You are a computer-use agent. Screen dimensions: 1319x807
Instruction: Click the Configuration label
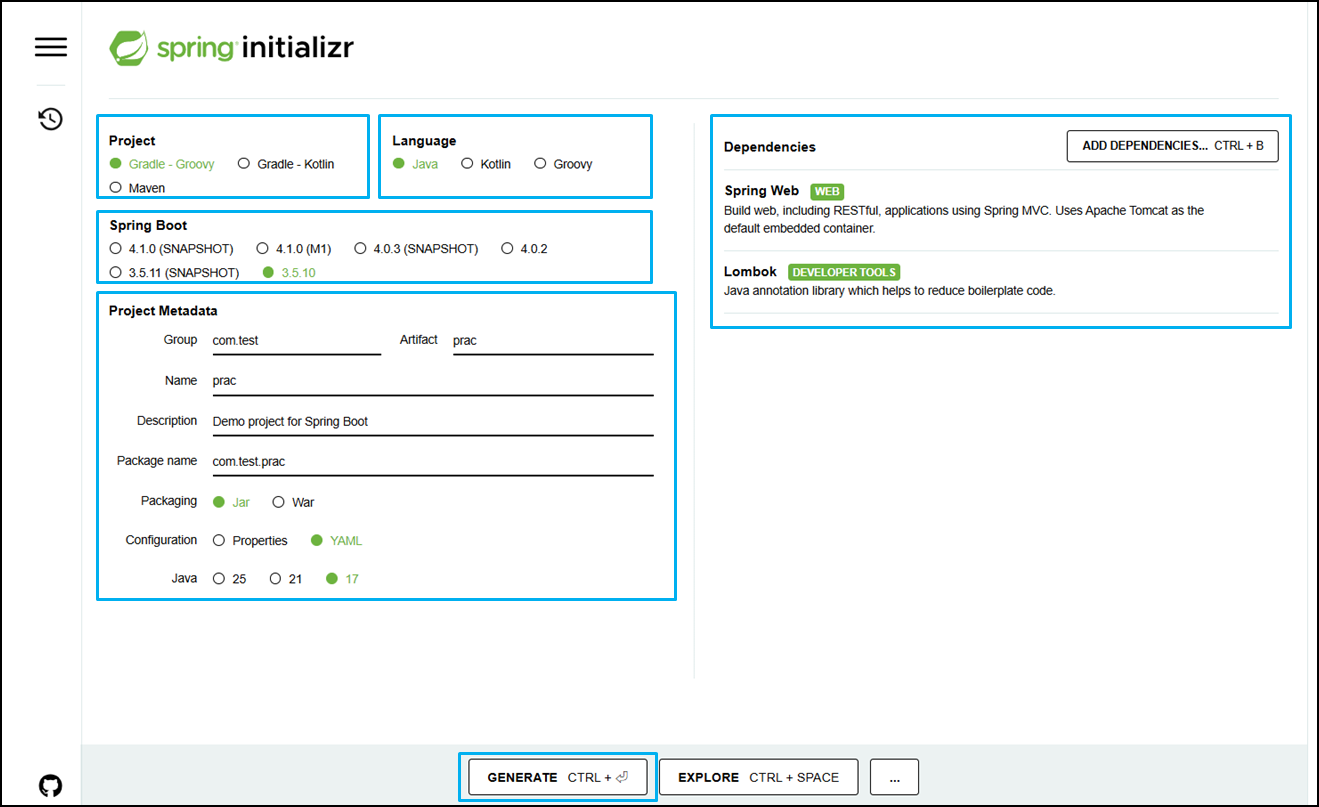pos(161,540)
